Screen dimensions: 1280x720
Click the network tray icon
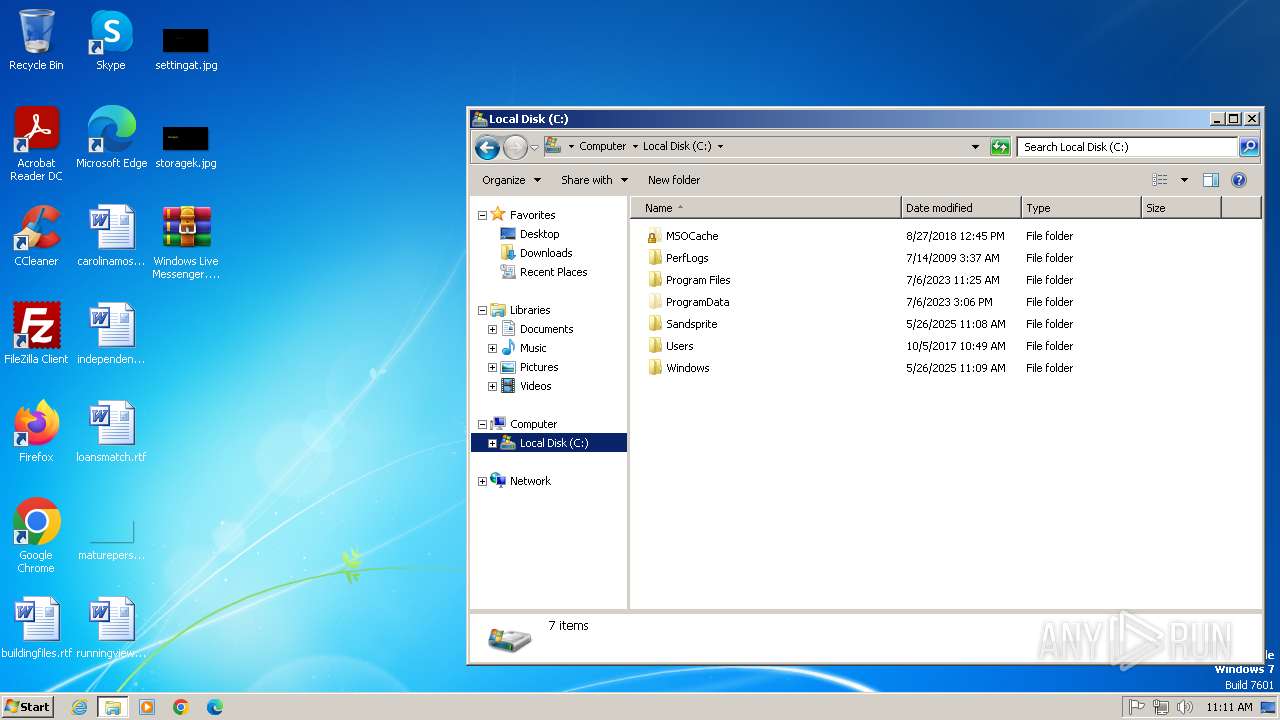pos(1161,707)
